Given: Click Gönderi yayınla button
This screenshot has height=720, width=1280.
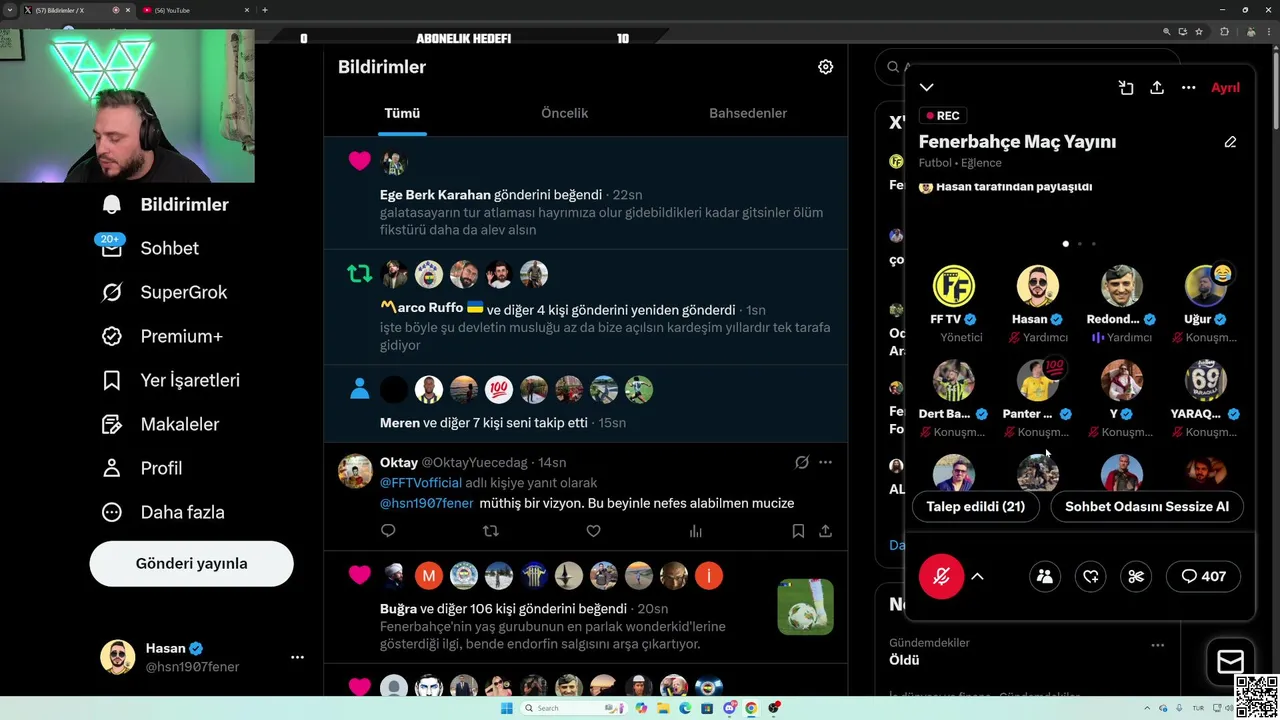Looking at the screenshot, I should (191, 563).
